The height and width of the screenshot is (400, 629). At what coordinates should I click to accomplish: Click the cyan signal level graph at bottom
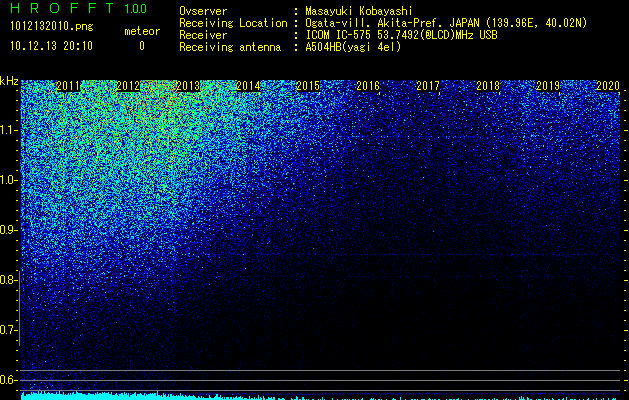[x=321, y=396]
